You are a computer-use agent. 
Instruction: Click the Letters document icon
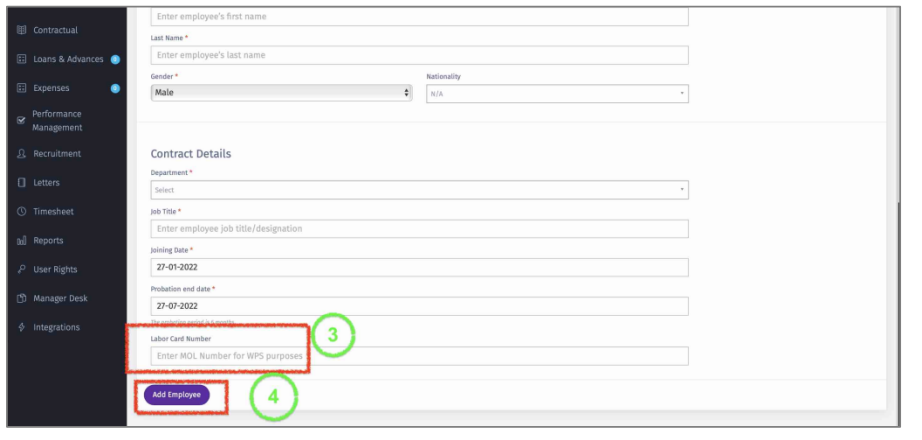click(22, 183)
